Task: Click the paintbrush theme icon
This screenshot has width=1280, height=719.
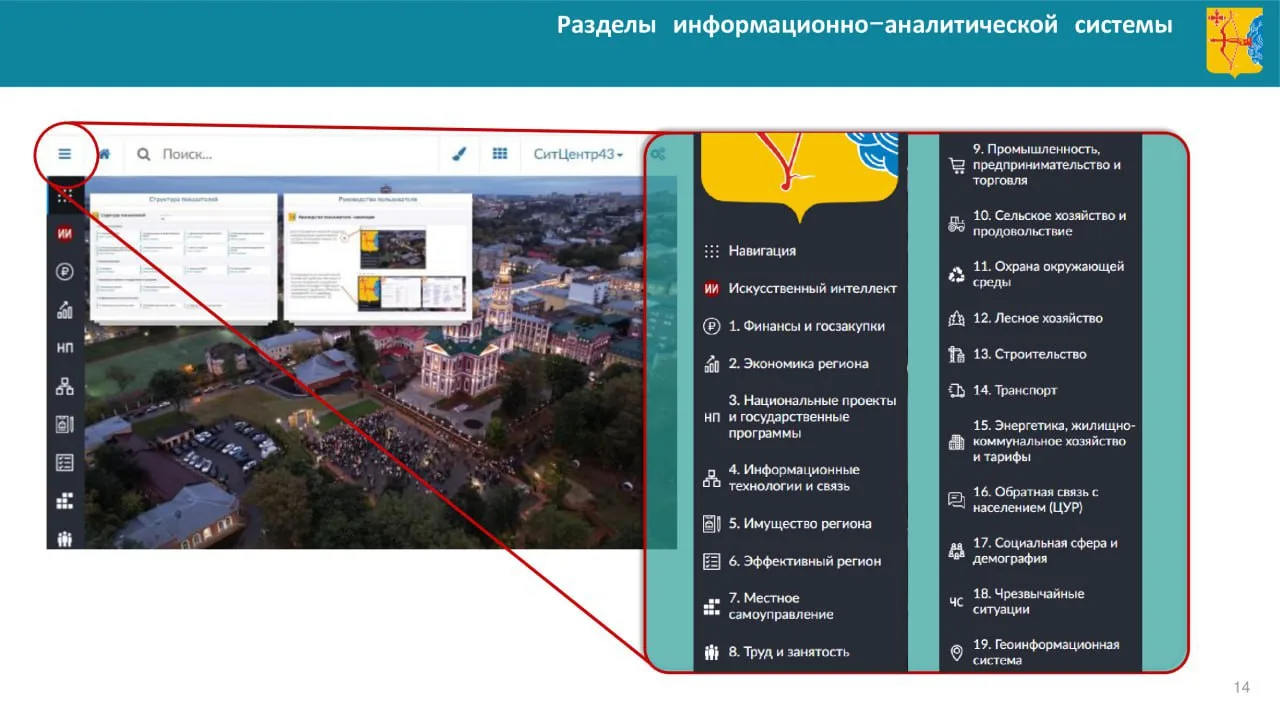Action: point(459,154)
